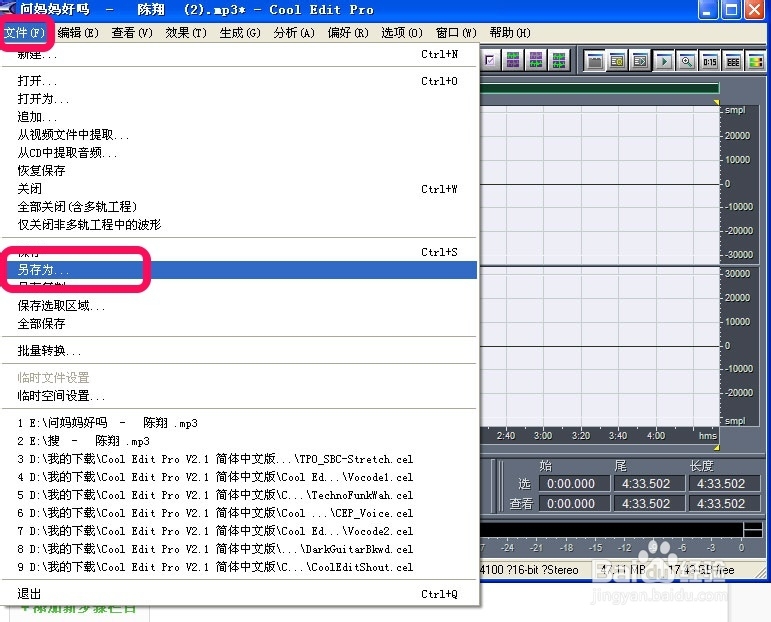
Task: Select 全部关闭(含多轨工程) entry
Action: [x=239, y=207]
